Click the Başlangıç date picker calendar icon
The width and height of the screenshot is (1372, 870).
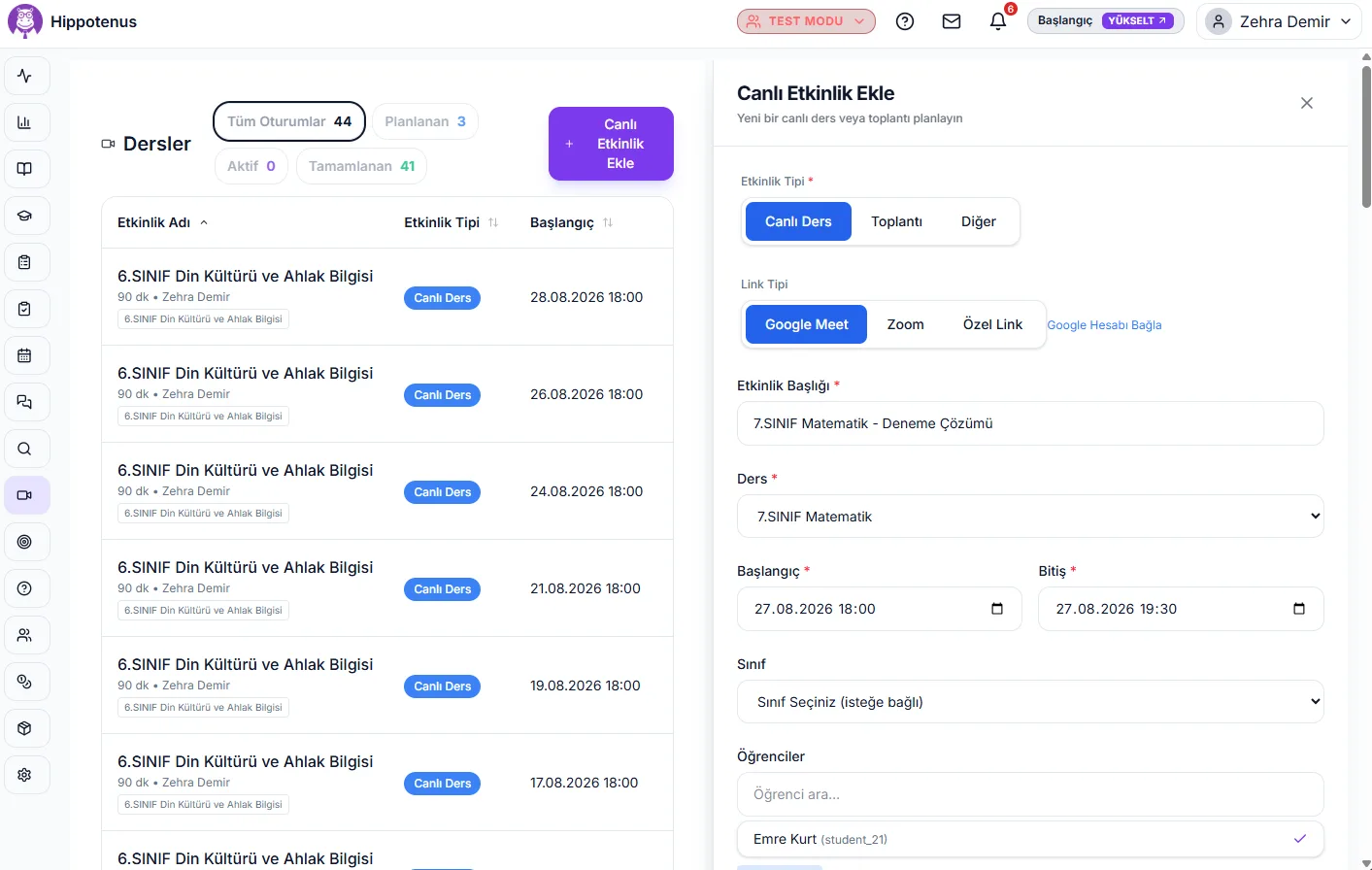(x=997, y=609)
